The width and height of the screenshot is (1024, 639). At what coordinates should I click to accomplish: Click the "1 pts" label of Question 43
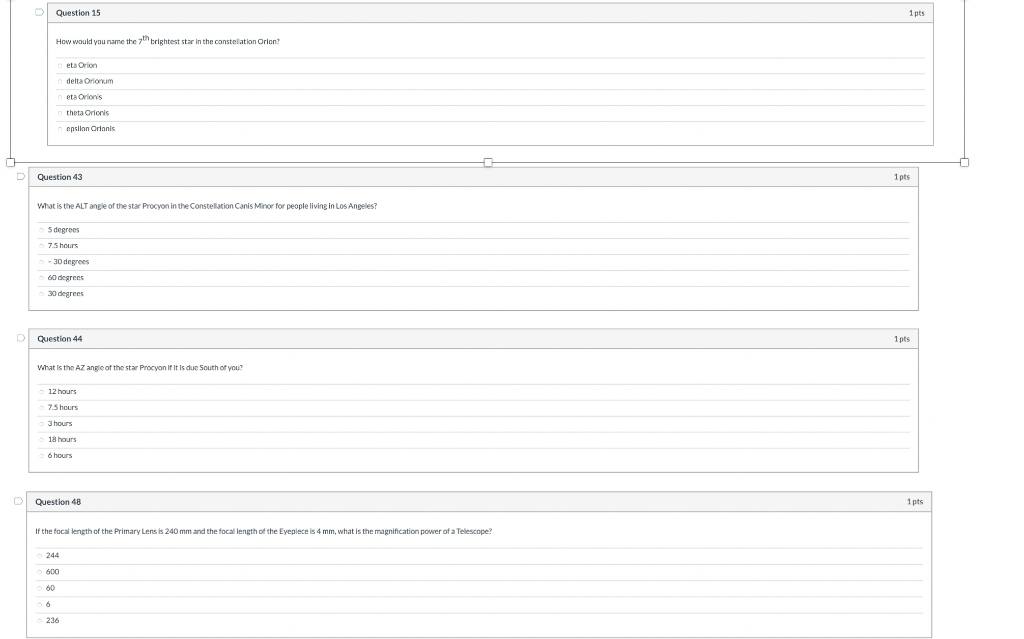point(901,177)
